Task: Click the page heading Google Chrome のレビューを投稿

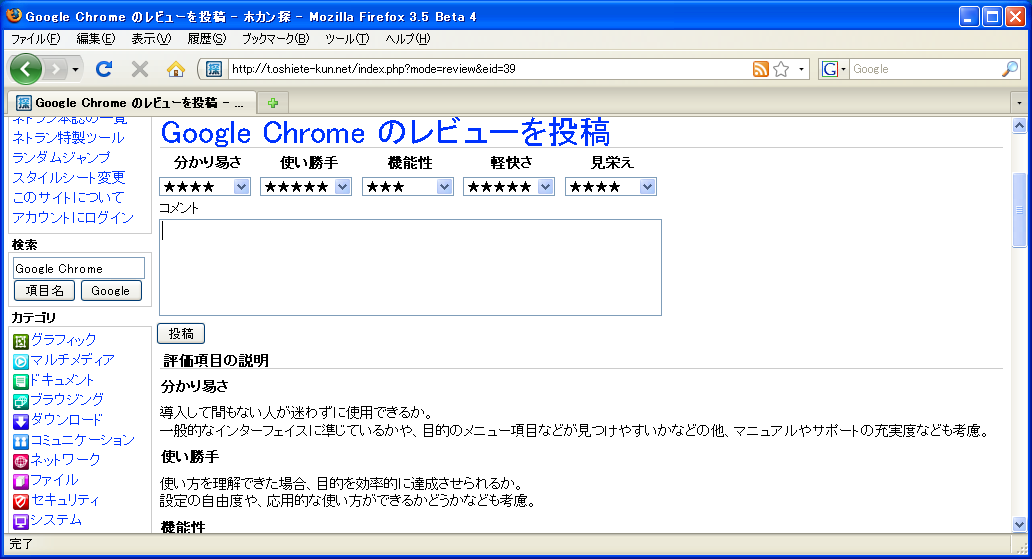Action: [x=385, y=132]
